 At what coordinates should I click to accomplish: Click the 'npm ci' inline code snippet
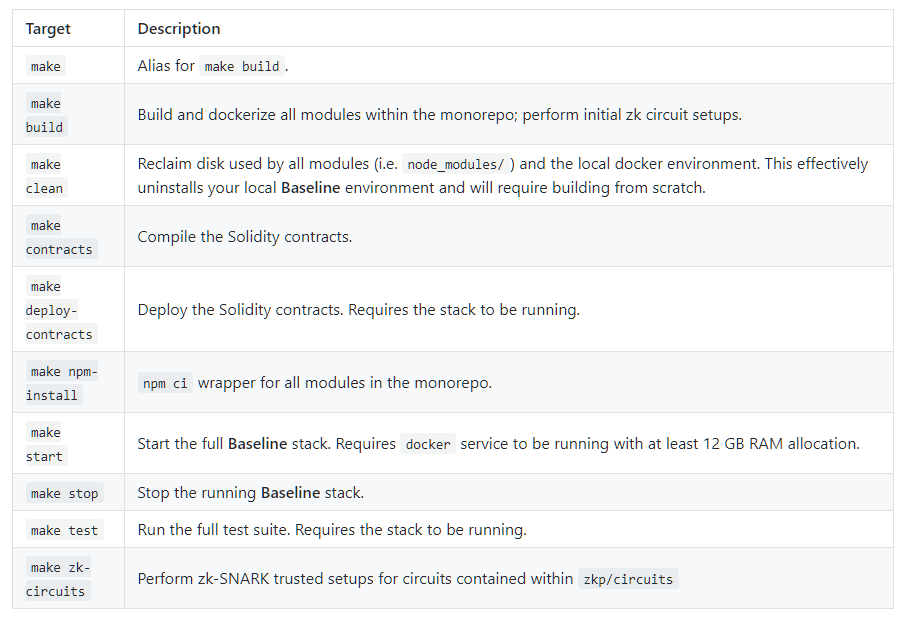click(x=165, y=383)
